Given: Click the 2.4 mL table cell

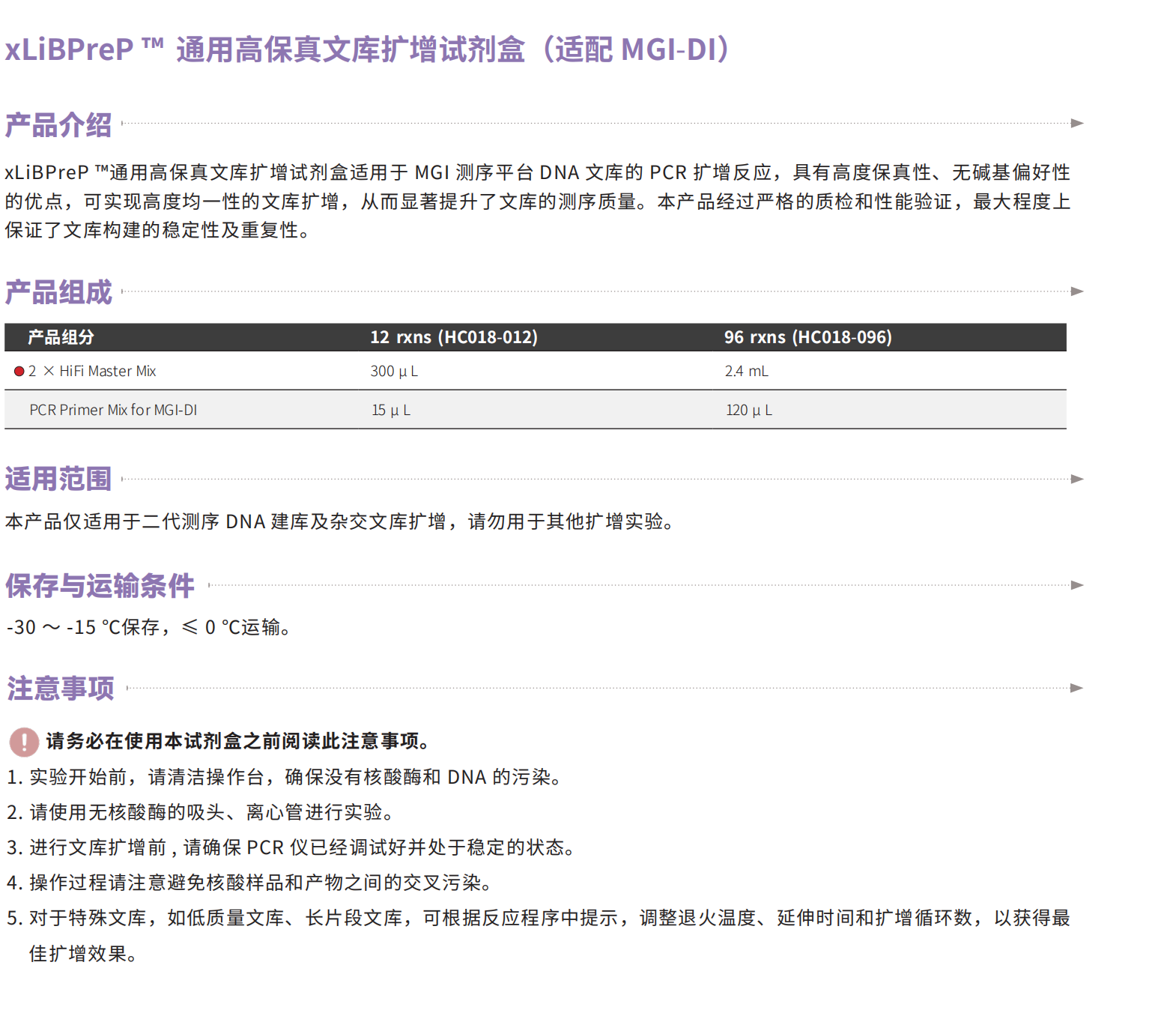Looking at the screenshot, I should [747, 371].
